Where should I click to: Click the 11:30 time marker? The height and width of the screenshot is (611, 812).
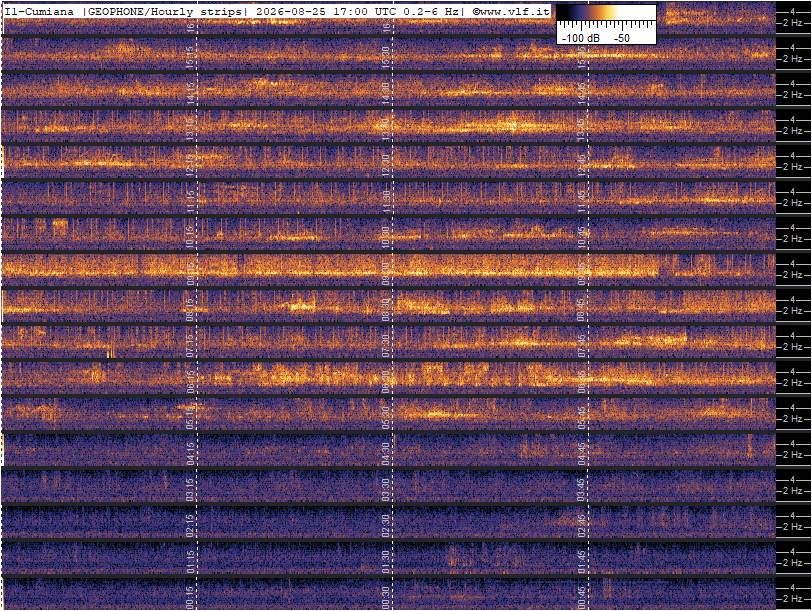pos(386,201)
